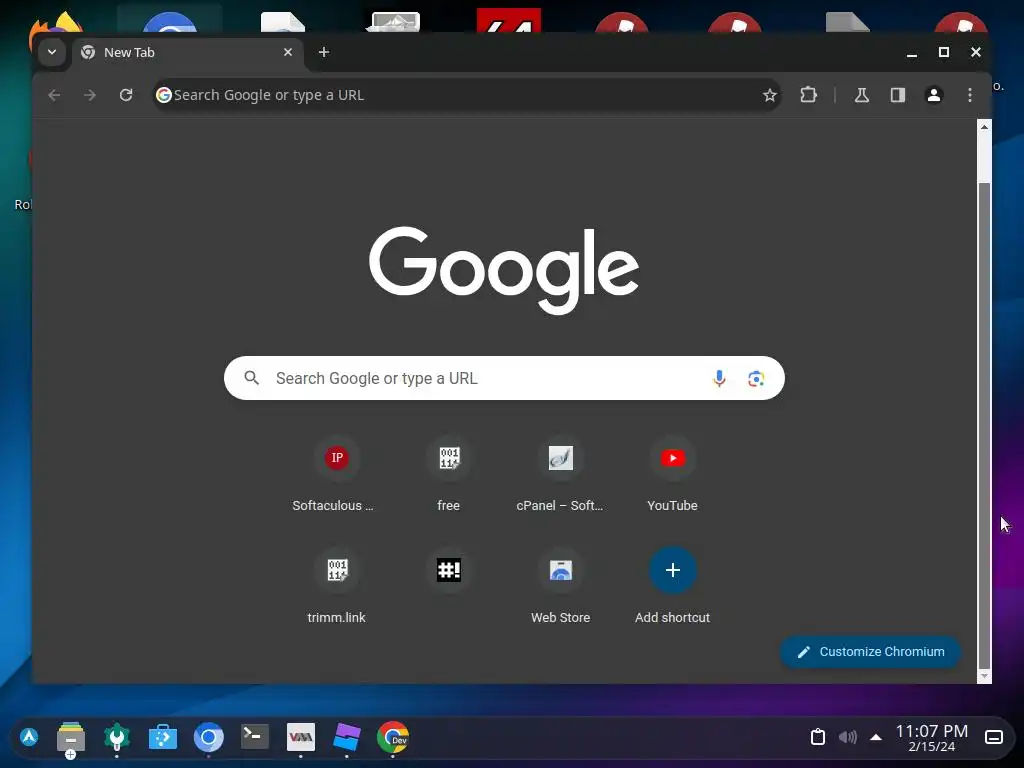The width and height of the screenshot is (1024, 768).
Task: Click Customize Chromium button
Action: click(871, 652)
